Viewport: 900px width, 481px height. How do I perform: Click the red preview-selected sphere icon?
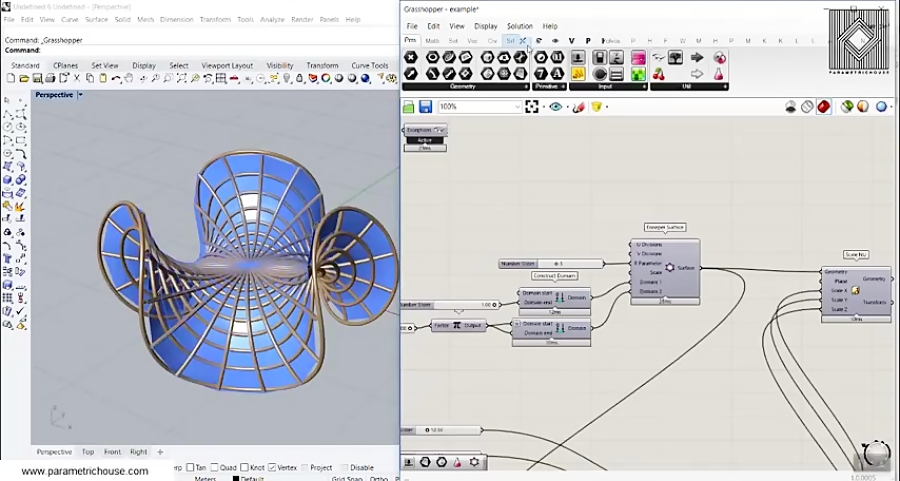pyautogui.click(x=824, y=107)
